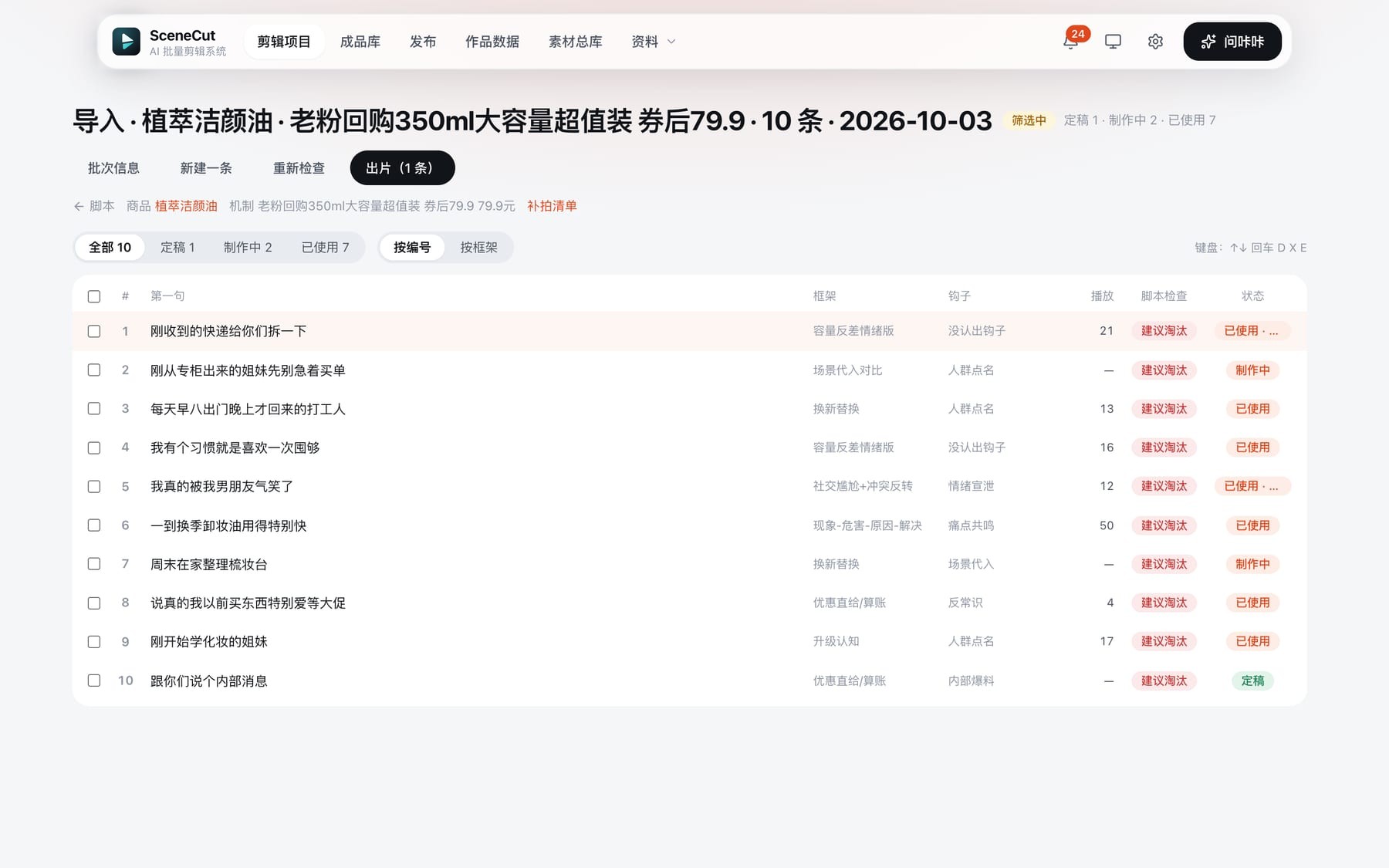This screenshot has height=868, width=1389.
Task: Open the notifications bell with 24 badge
Action: [1070, 42]
